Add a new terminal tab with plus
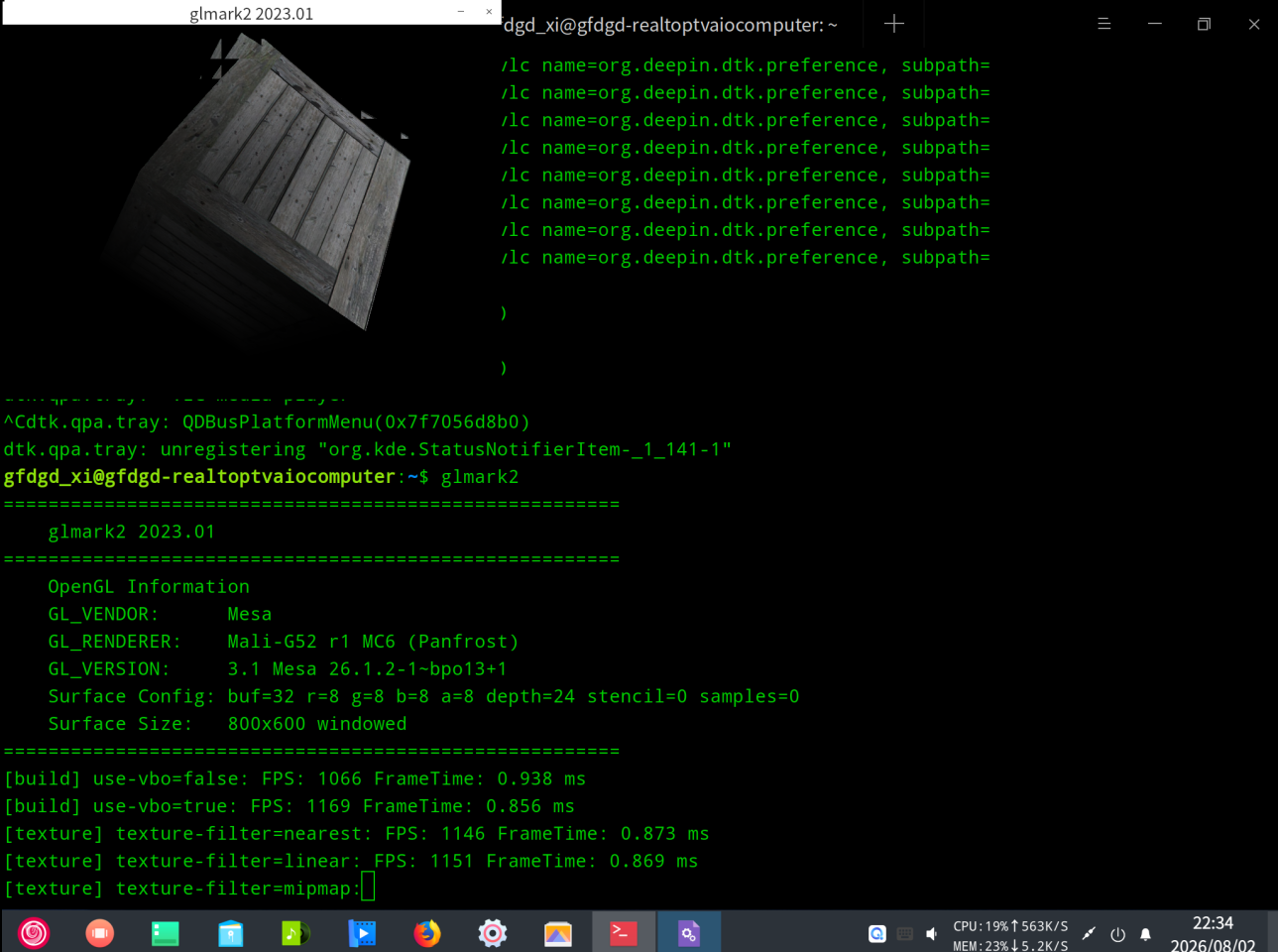This screenshot has width=1278, height=952. point(893,24)
